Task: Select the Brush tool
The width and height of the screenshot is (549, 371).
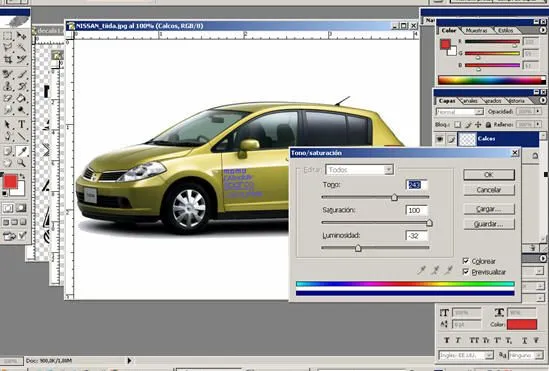Action: [21, 74]
